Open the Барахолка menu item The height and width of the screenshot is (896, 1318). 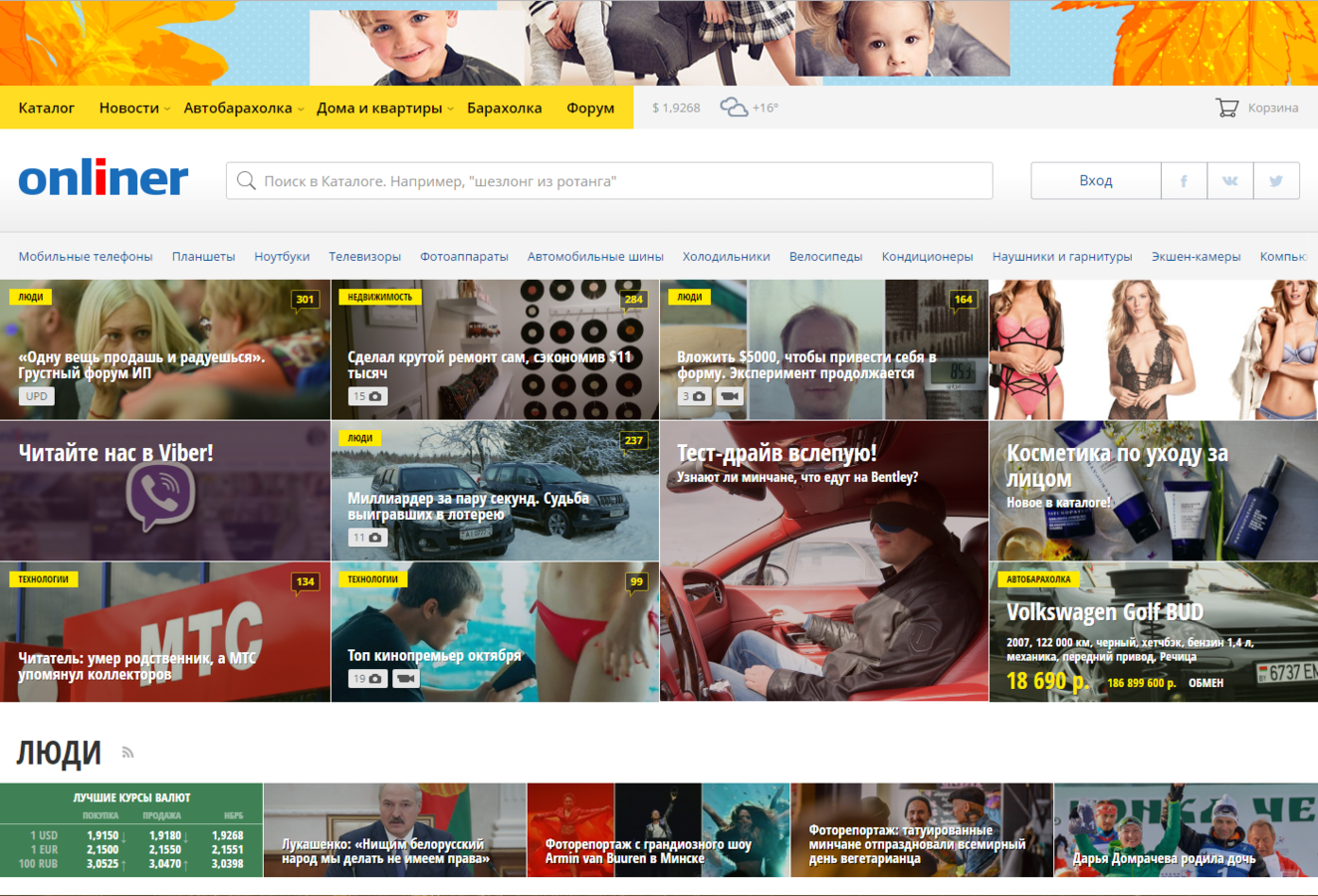(505, 108)
